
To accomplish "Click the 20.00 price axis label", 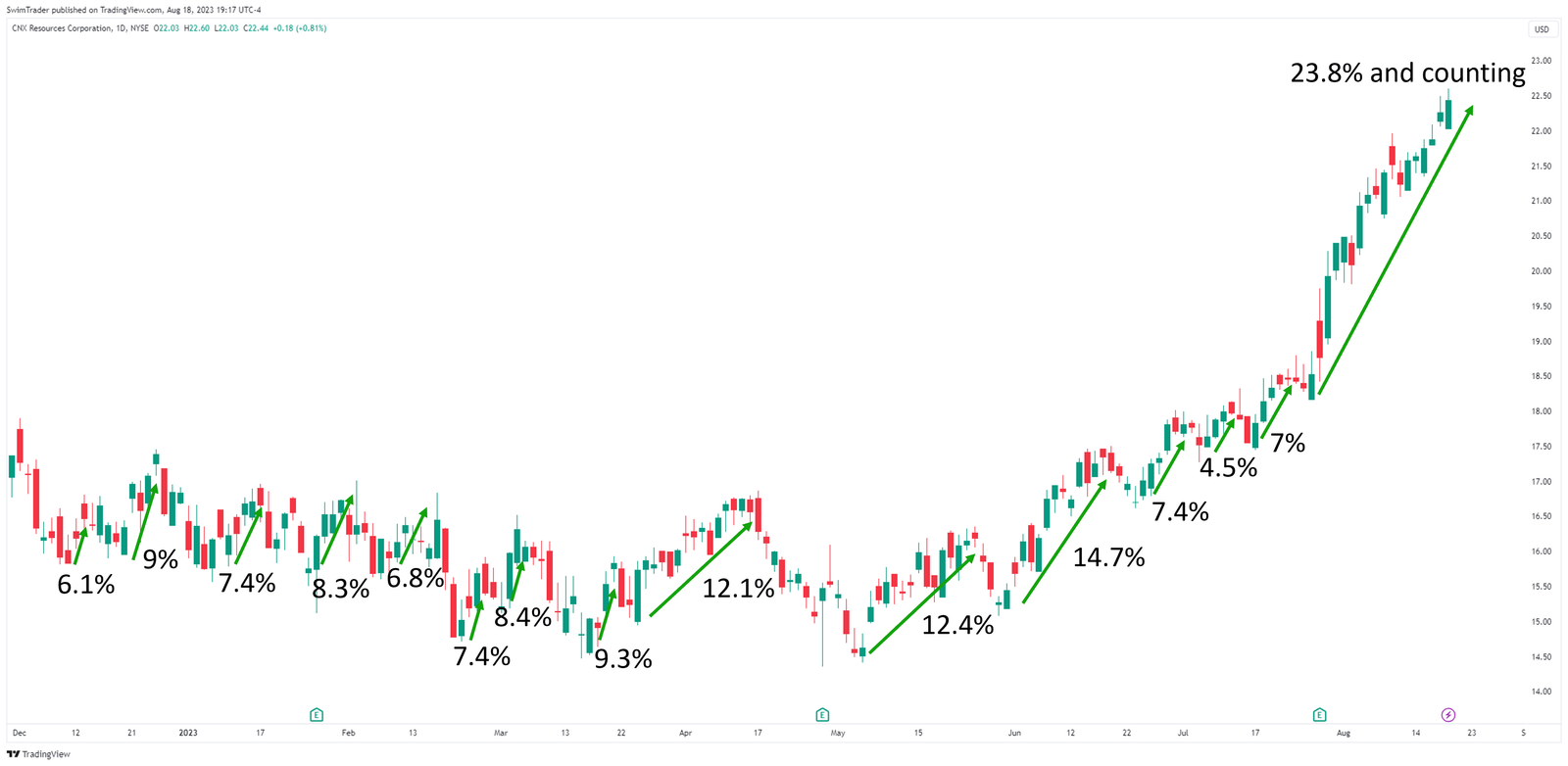I will click(x=1542, y=271).
